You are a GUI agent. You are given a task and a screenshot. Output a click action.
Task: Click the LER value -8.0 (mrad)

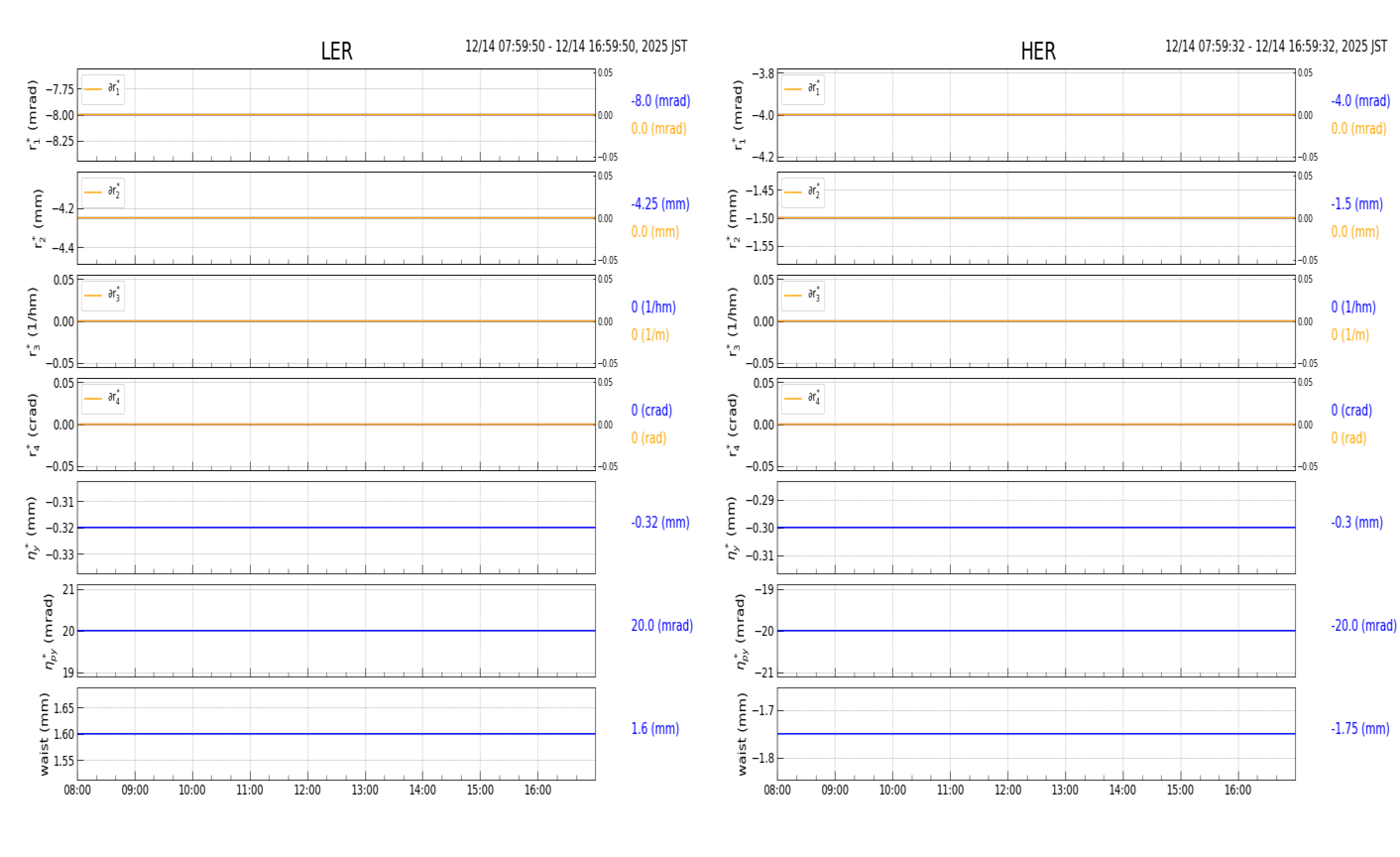(x=660, y=101)
